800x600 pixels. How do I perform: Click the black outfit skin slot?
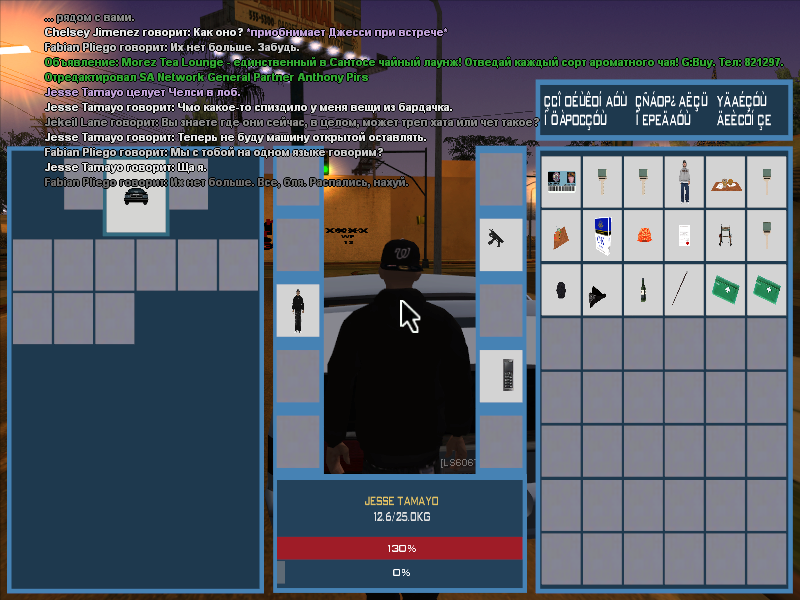click(x=297, y=310)
